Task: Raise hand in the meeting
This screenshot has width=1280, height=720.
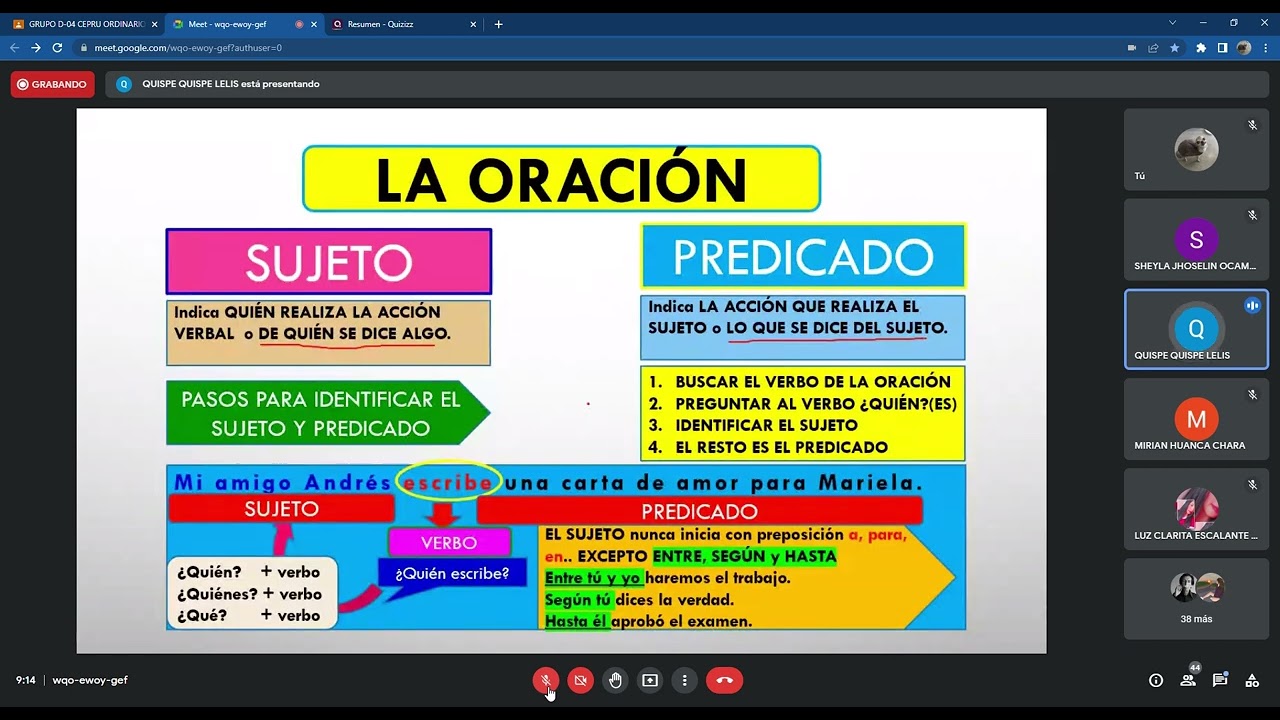Action: 615,680
